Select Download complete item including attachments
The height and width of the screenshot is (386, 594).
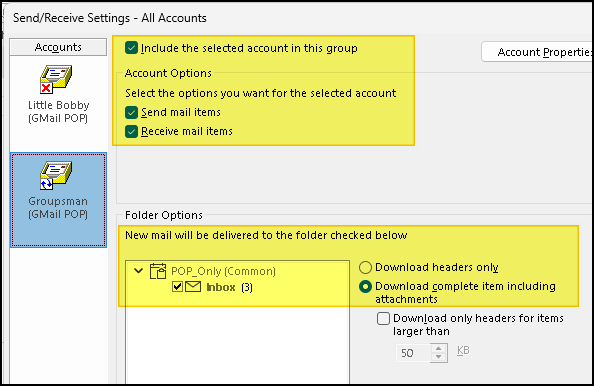365,287
